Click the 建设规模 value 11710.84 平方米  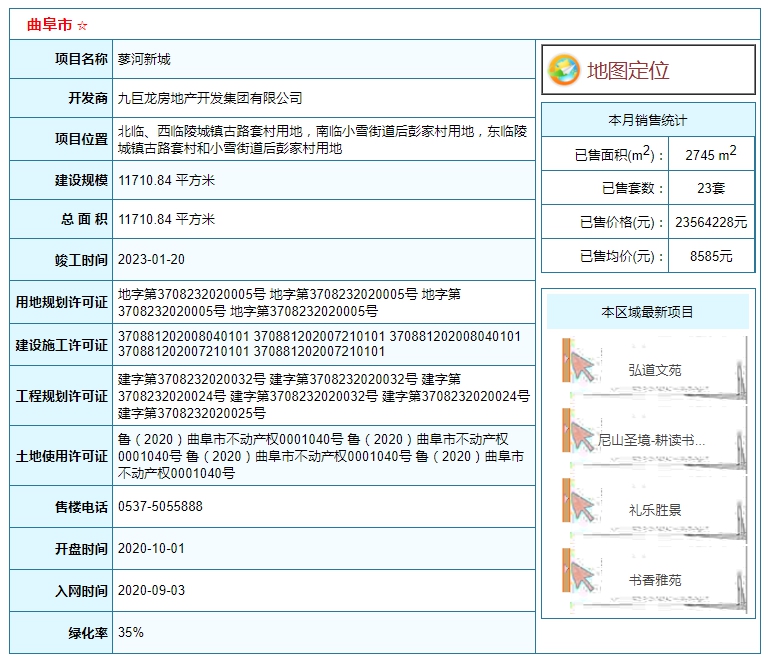point(166,180)
